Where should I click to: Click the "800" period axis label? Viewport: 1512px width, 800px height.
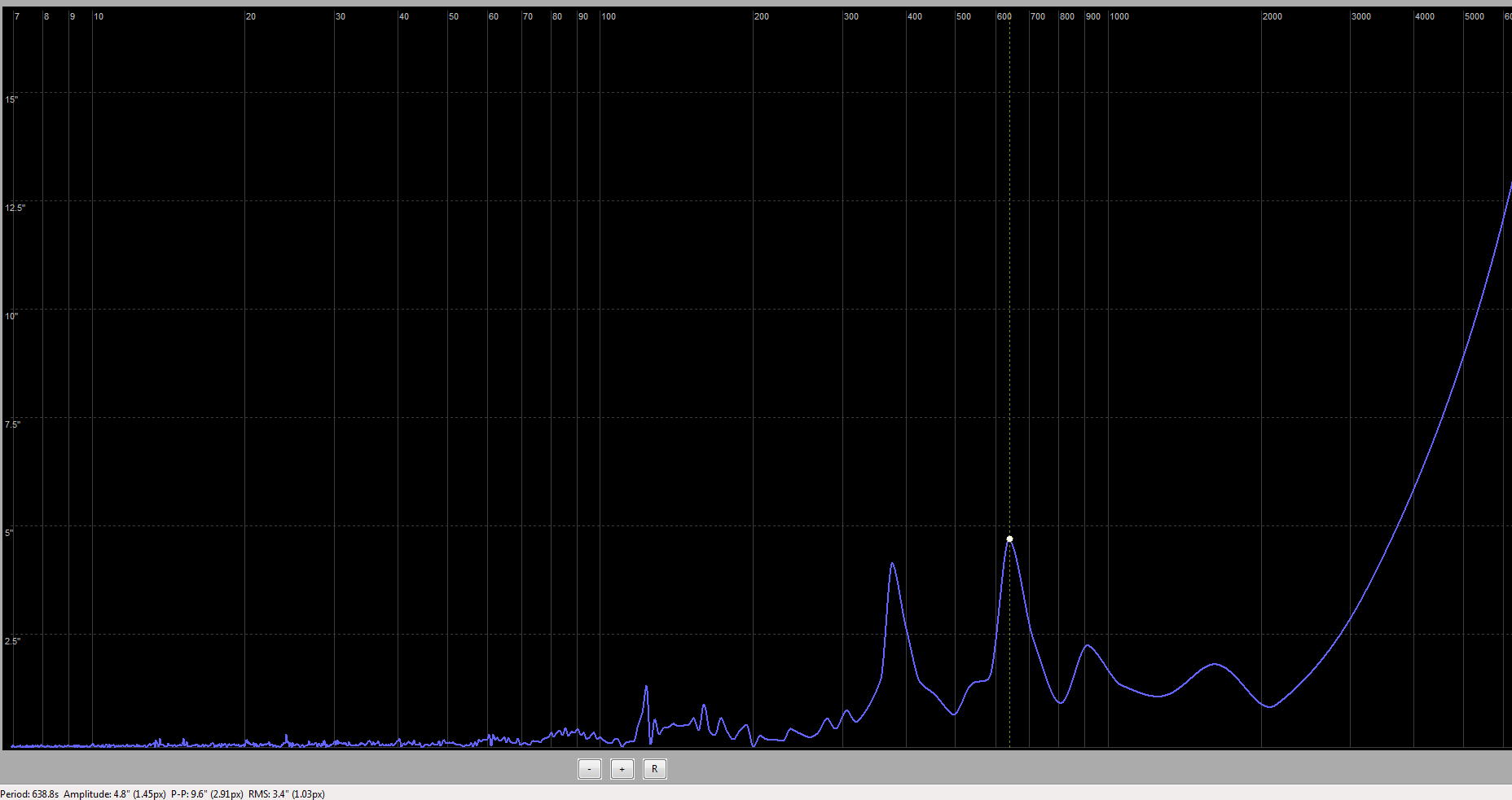pyautogui.click(x=1067, y=16)
